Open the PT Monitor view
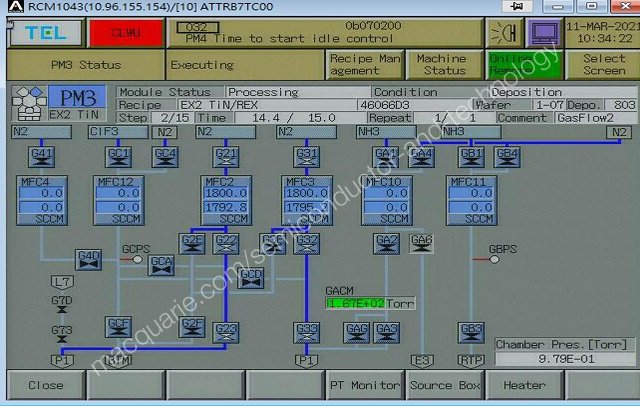640x406 pixels. (364, 385)
